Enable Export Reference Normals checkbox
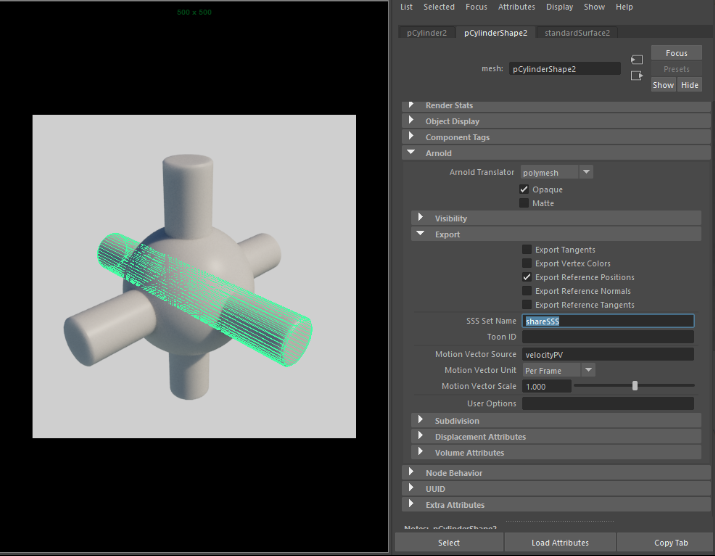 click(x=527, y=291)
